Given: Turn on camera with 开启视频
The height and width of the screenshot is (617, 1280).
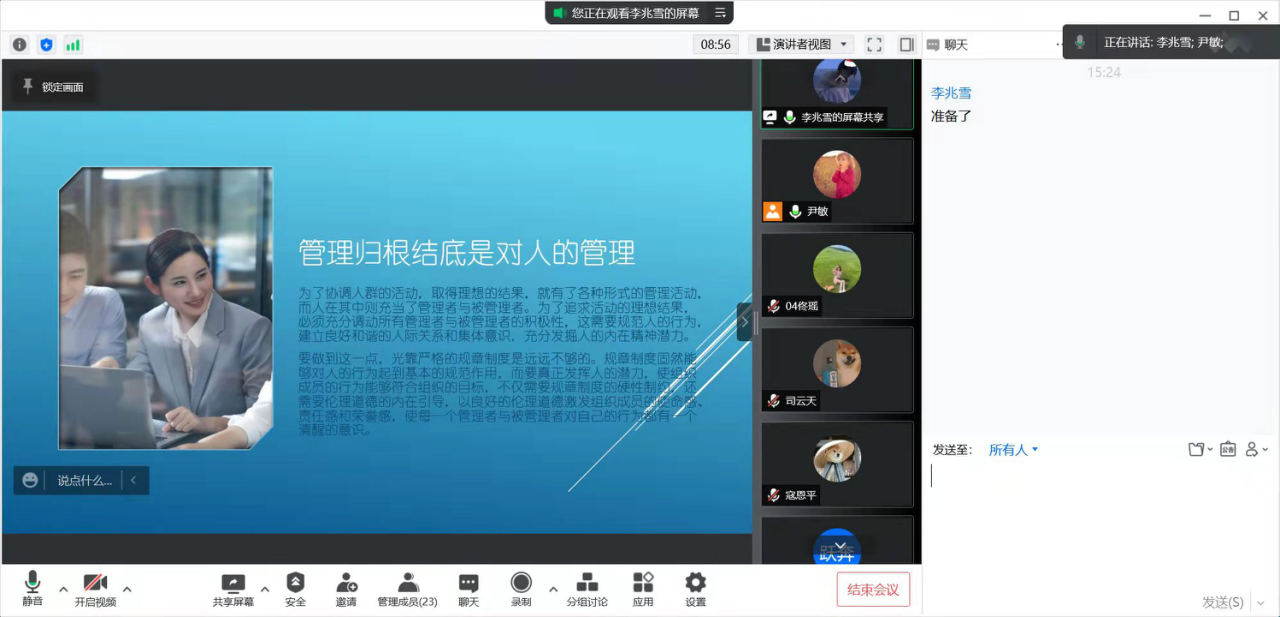Looking at the screenshot, I should [95, 589].
